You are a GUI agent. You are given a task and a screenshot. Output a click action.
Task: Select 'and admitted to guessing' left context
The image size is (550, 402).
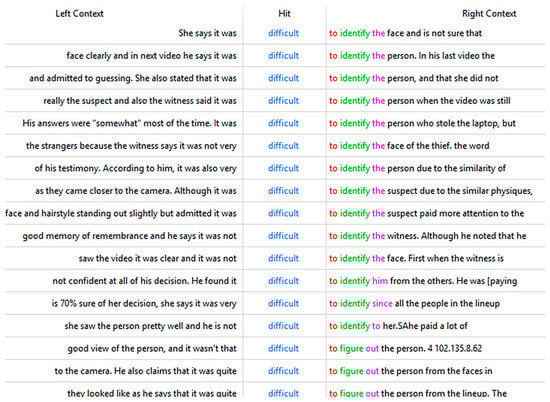click(133, 78)
